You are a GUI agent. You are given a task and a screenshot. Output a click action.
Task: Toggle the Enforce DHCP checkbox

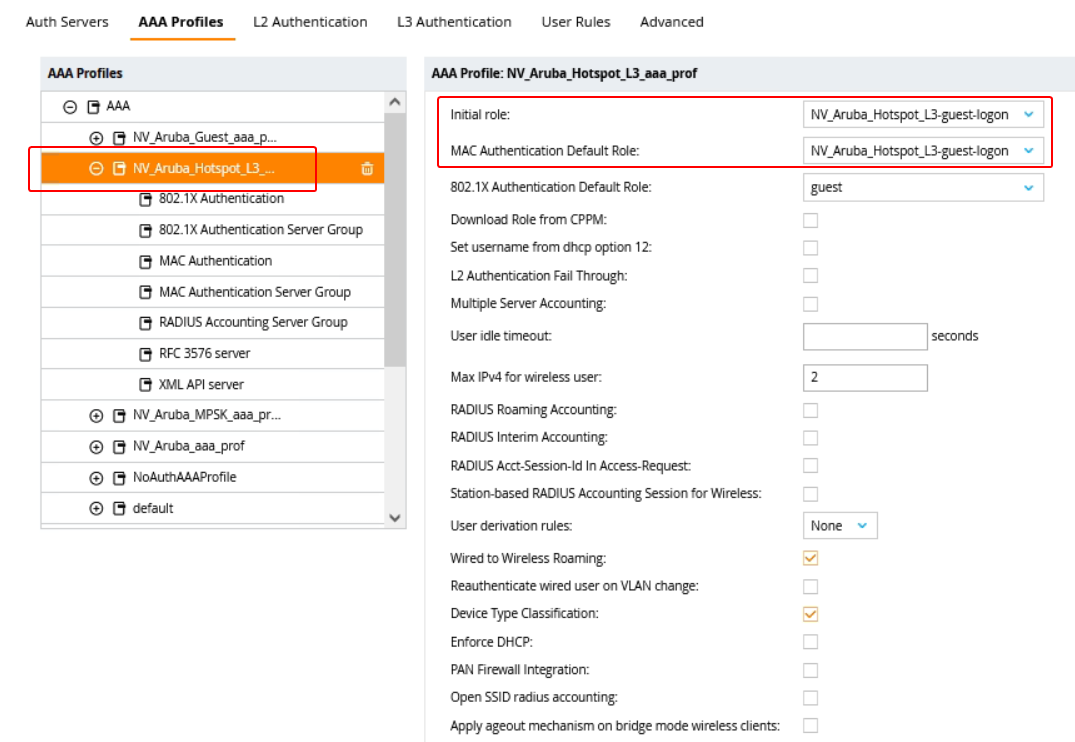tap(811, 642)
